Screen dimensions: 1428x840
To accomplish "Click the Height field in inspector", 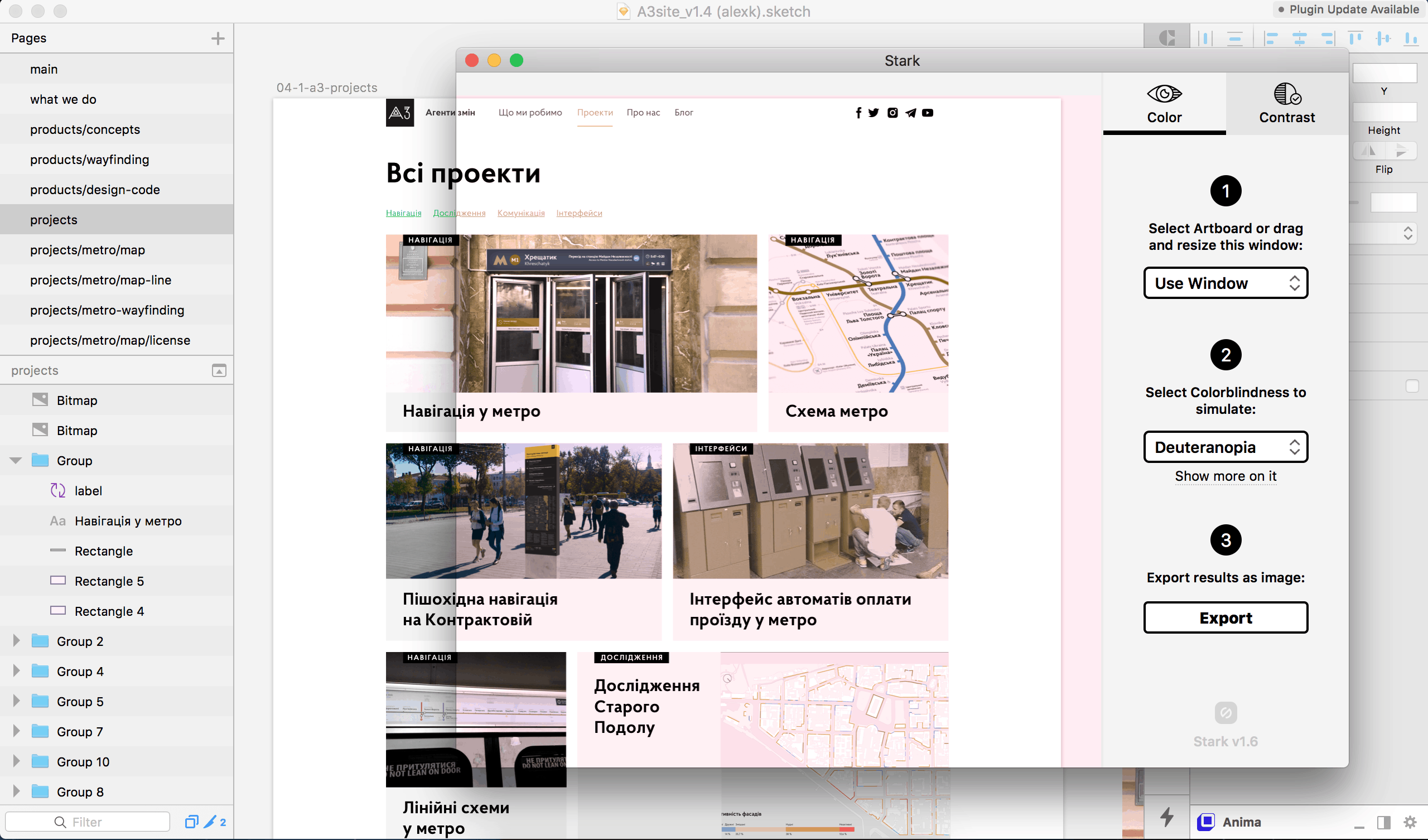I will coord(1384,112).
